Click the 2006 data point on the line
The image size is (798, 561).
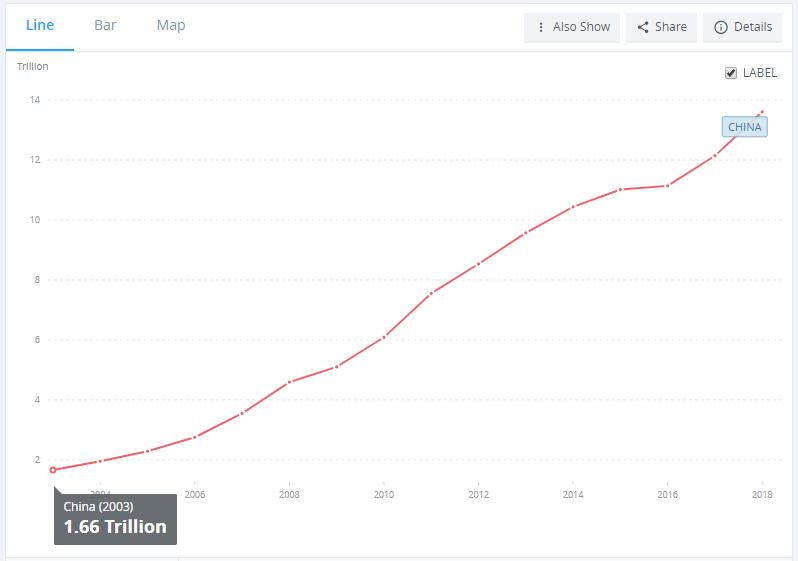[195, 437]
